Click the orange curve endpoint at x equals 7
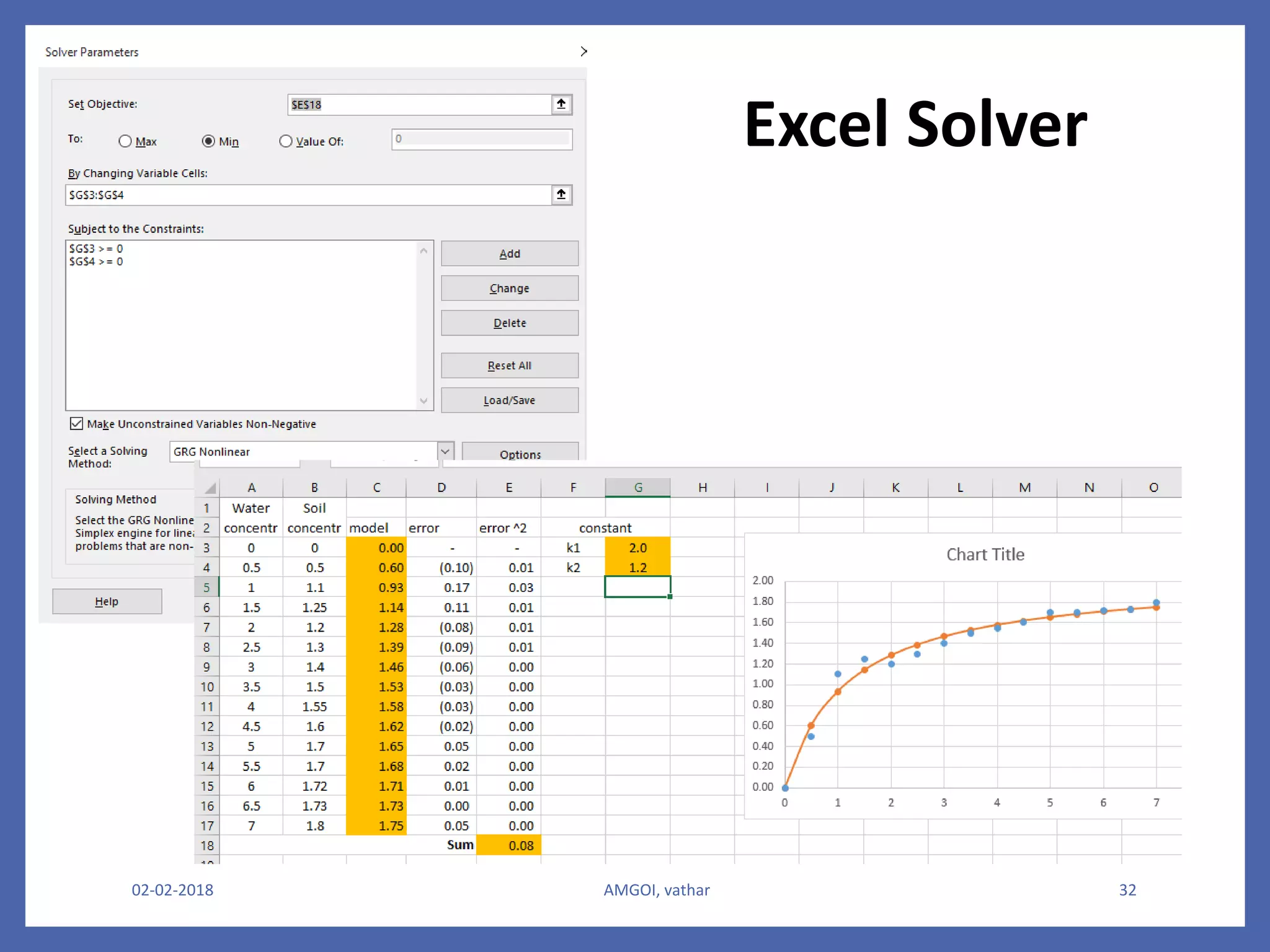The image size is (1270, 952). [x=1157, y=607]
